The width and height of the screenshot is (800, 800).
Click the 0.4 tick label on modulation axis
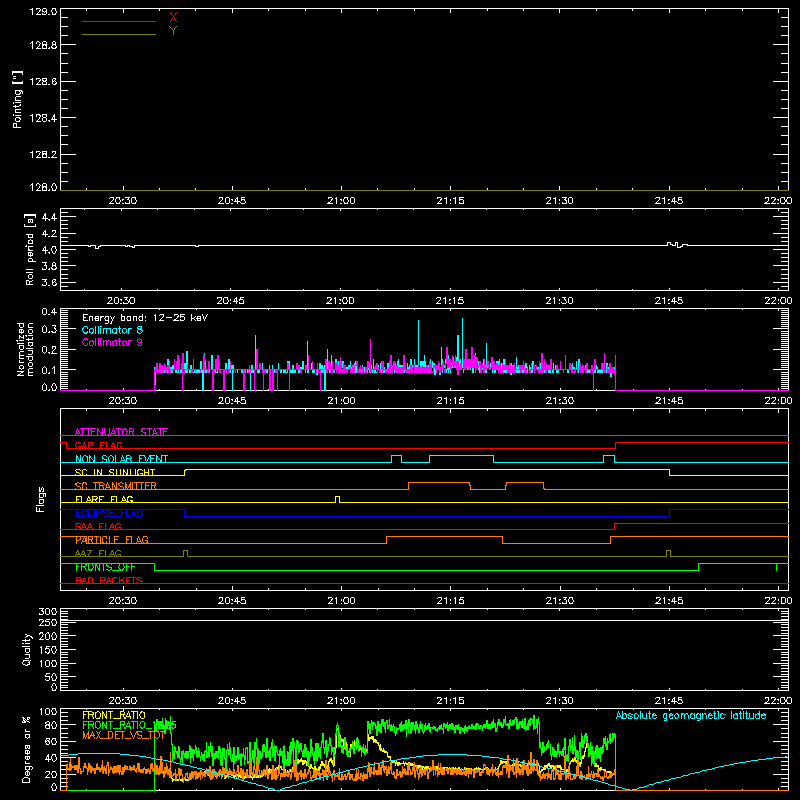click(x=49, y=312)
